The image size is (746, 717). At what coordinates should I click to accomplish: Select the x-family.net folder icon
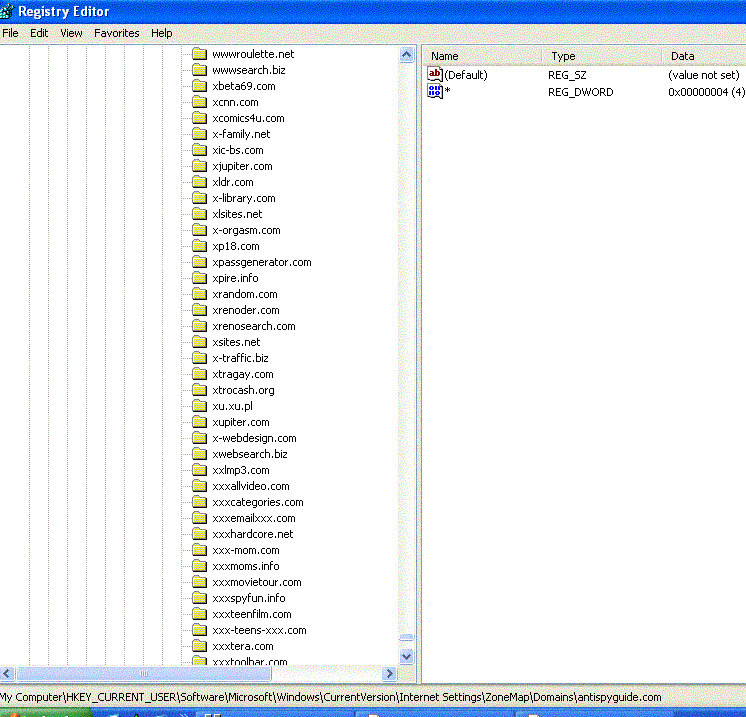(199, 134)
